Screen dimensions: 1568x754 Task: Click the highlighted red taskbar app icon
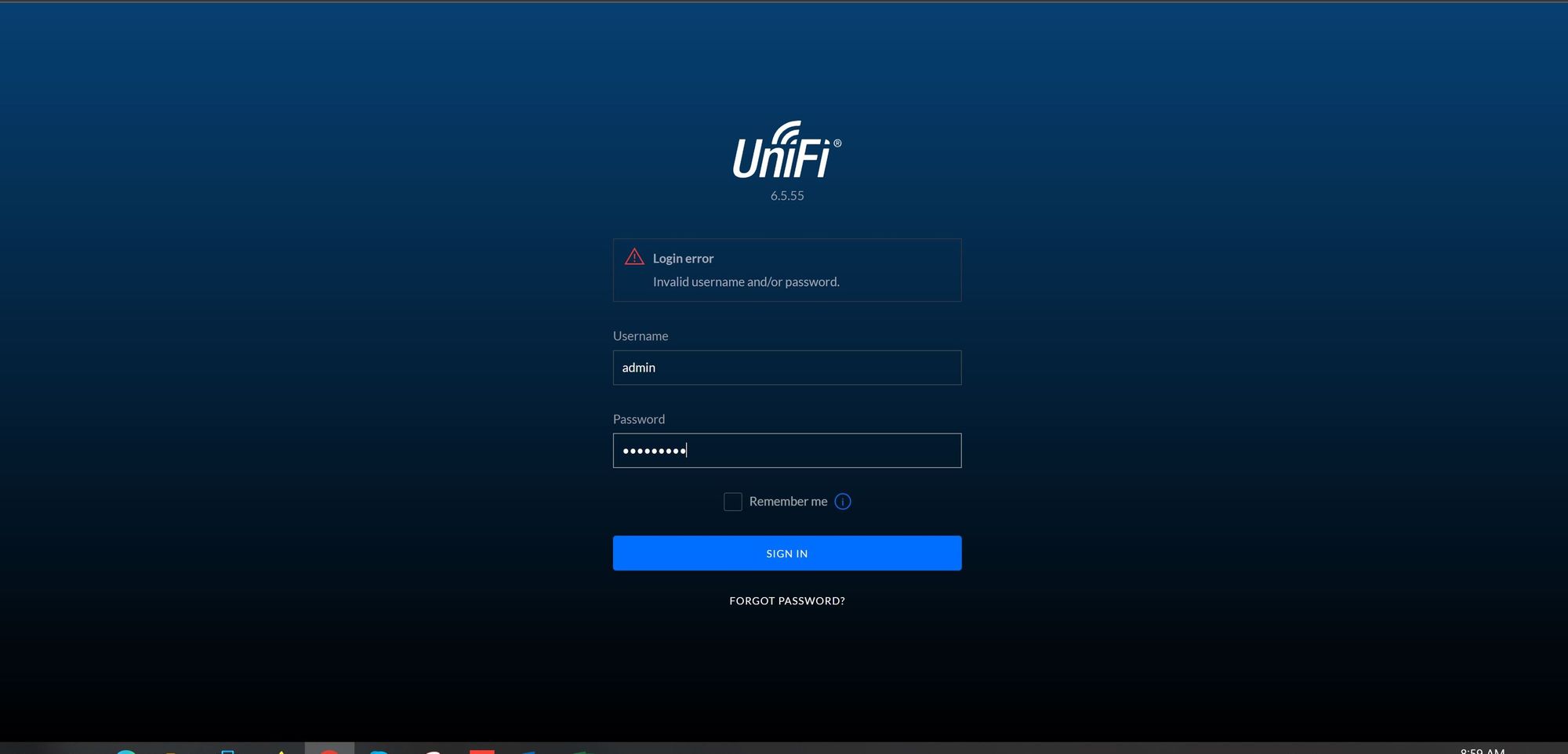329,750
